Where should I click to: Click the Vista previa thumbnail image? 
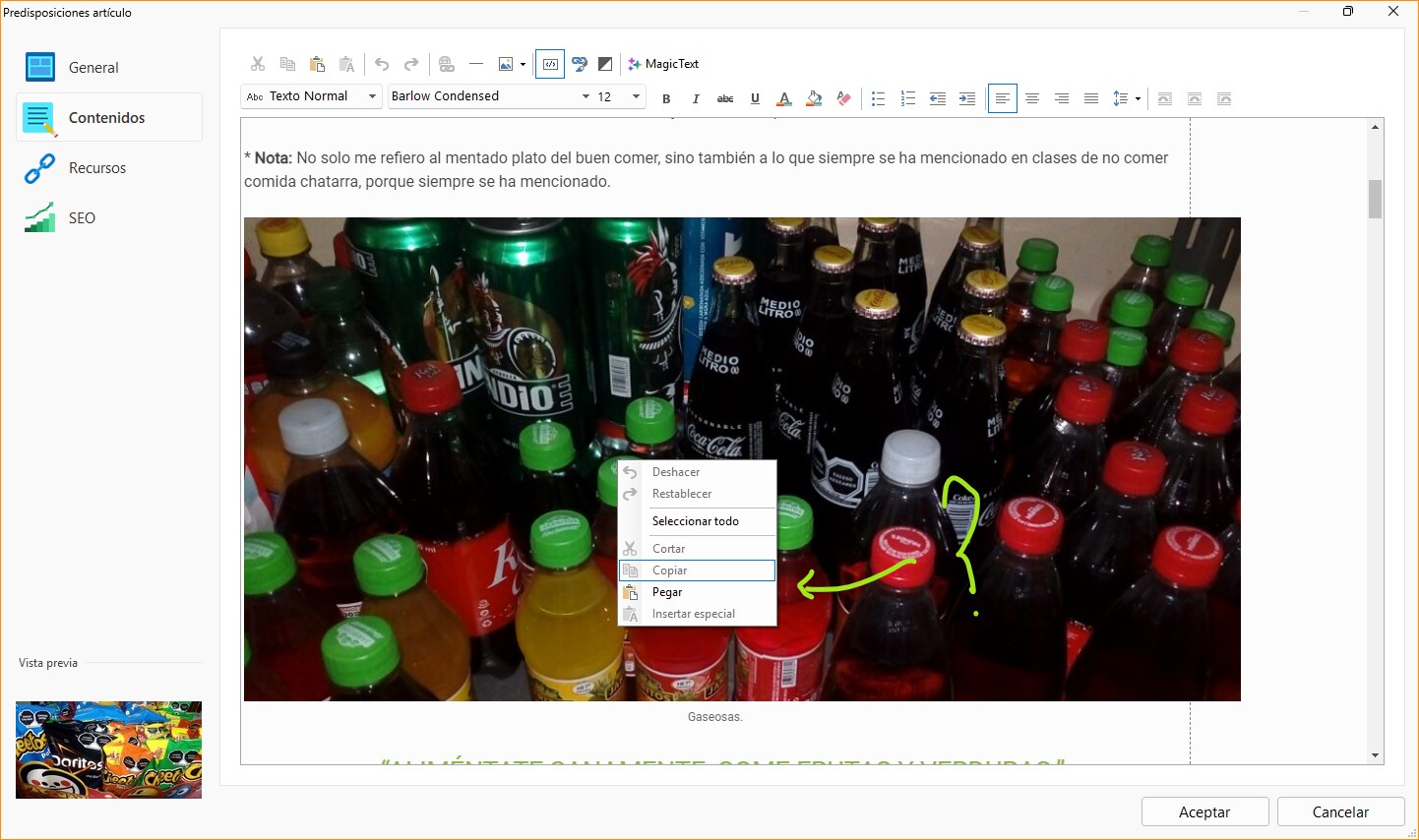(108, 750)
